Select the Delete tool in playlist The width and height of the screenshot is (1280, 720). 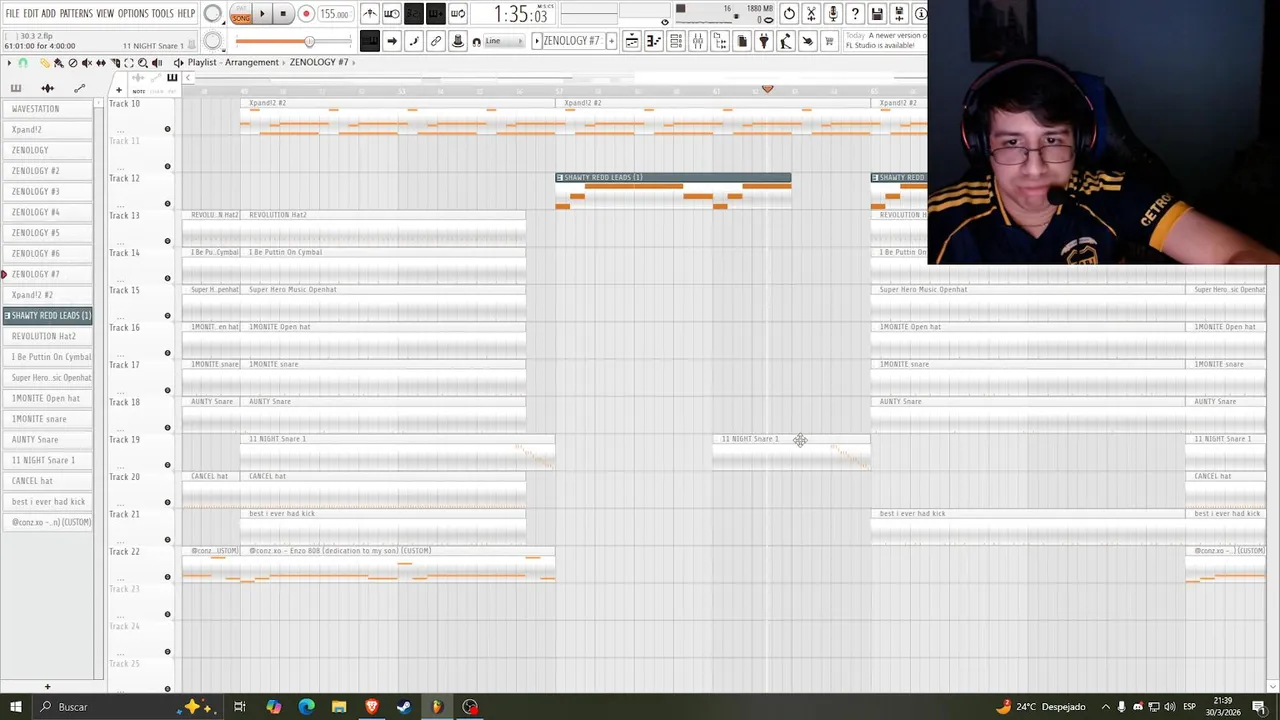(x=73, y=63)
